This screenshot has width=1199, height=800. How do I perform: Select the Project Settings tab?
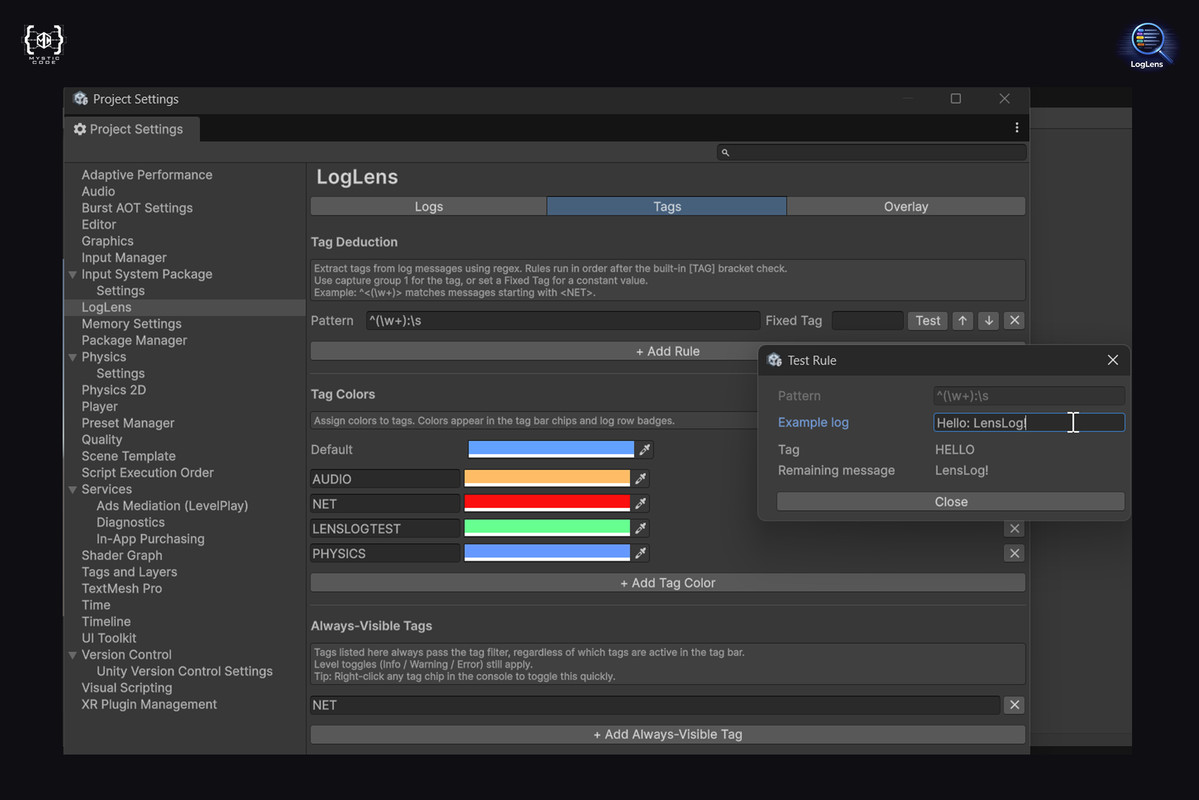click(x=131, y=129)
